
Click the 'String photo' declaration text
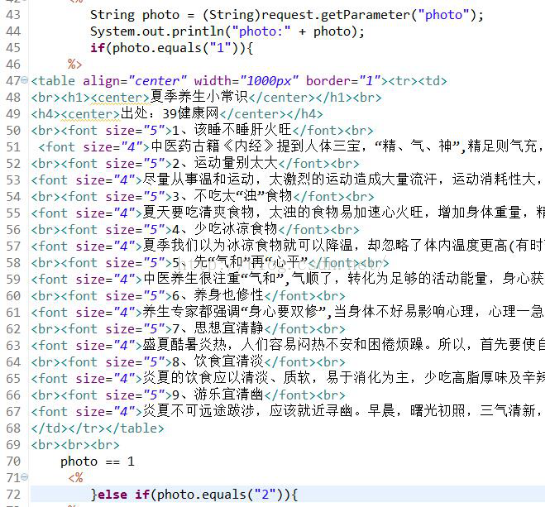point(135,15)
